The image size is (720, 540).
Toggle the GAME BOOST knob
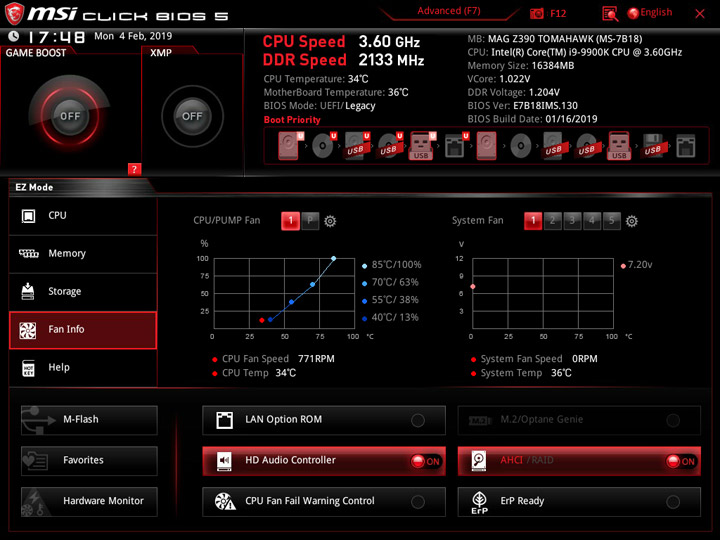70,116
